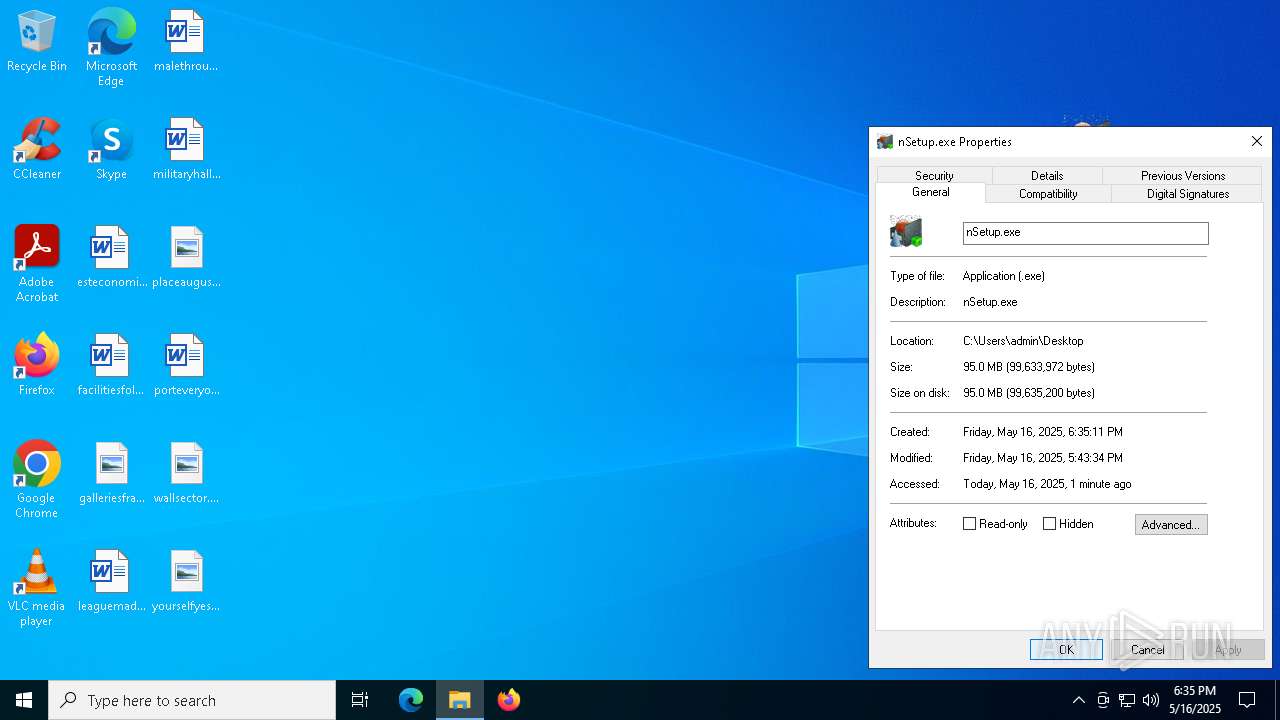The width and height of the screenshot is (1280, 720).
Task: Open the volume control tray icon
Action: click(1151, 700)
